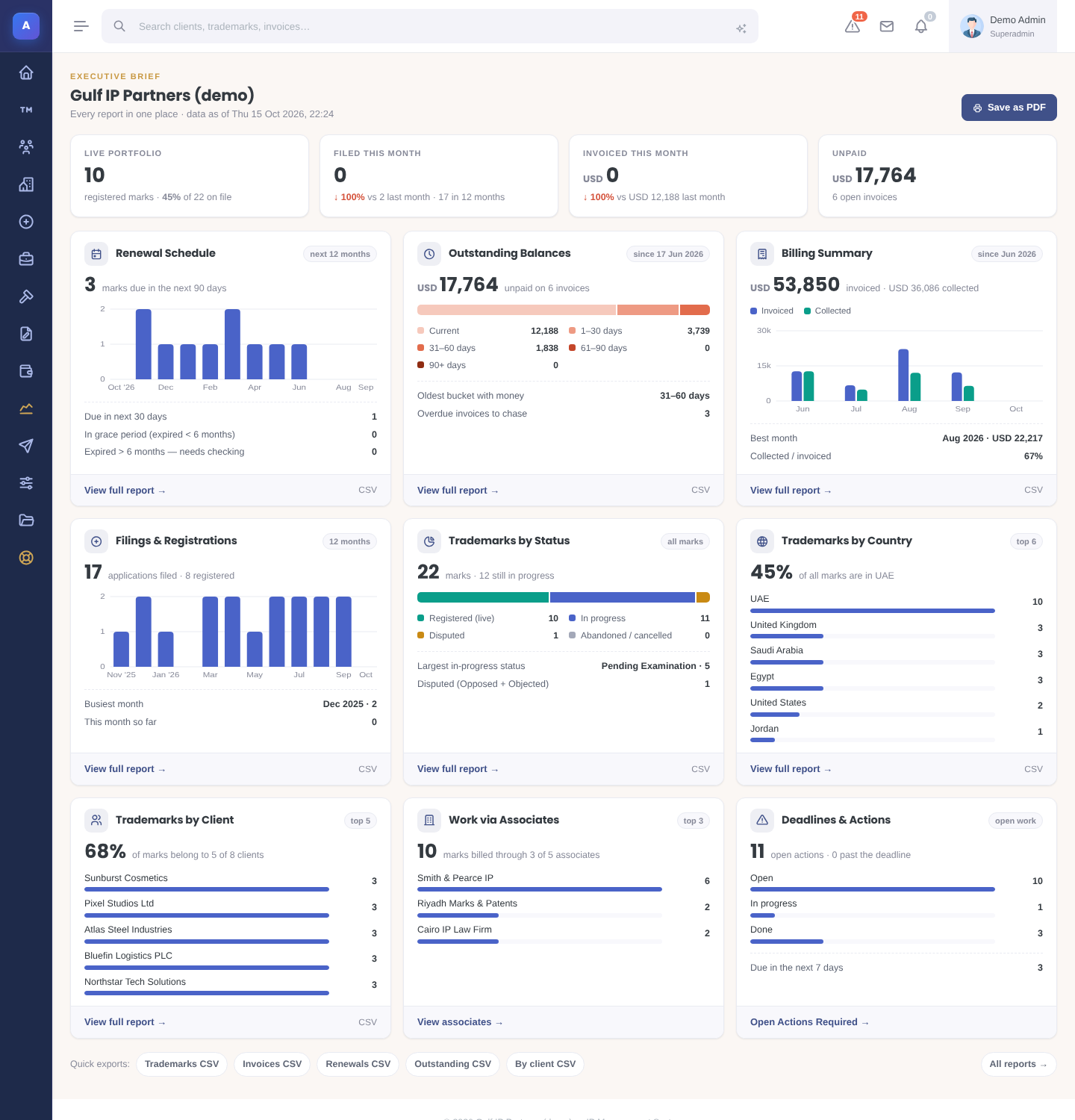Open the Home dashboard from the sidebar
This screenshot has height=1120, width=1075.
point(26,72)
